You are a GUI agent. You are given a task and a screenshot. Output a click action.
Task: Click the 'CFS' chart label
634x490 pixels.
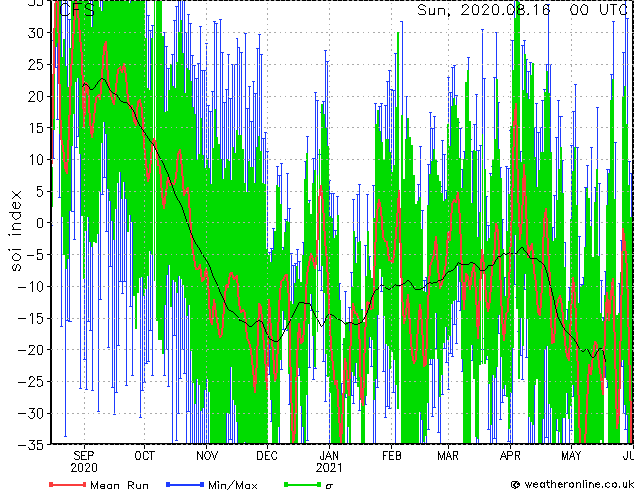coord(77,10)
